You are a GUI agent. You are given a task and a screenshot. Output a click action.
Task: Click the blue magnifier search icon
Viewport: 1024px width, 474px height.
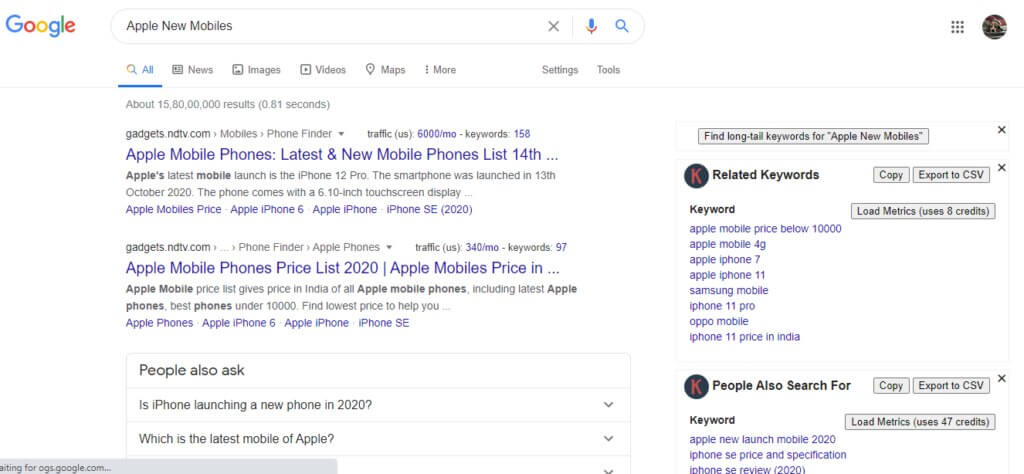(x=622, y=26)
